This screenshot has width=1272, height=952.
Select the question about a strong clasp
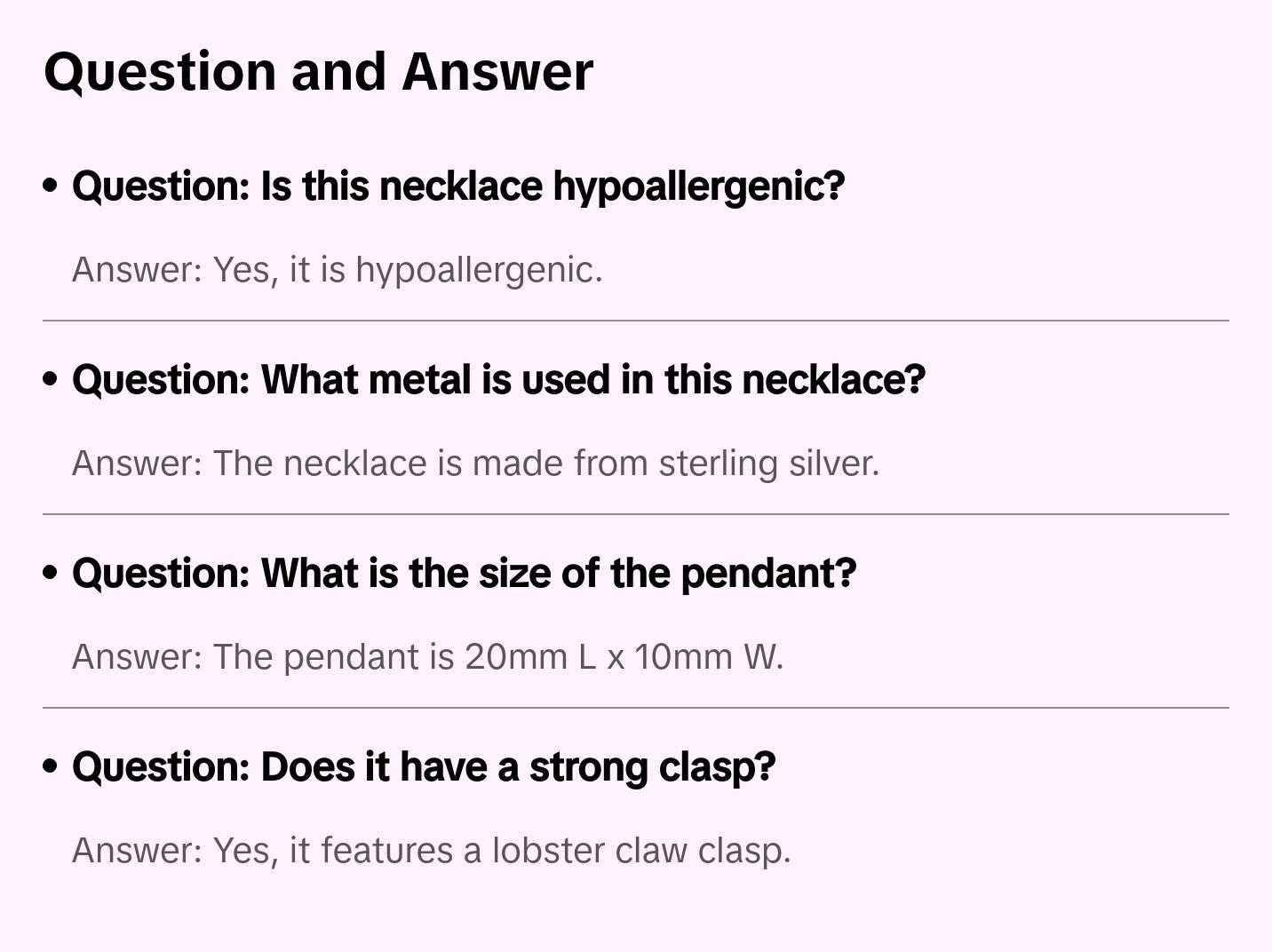[424, 767]
